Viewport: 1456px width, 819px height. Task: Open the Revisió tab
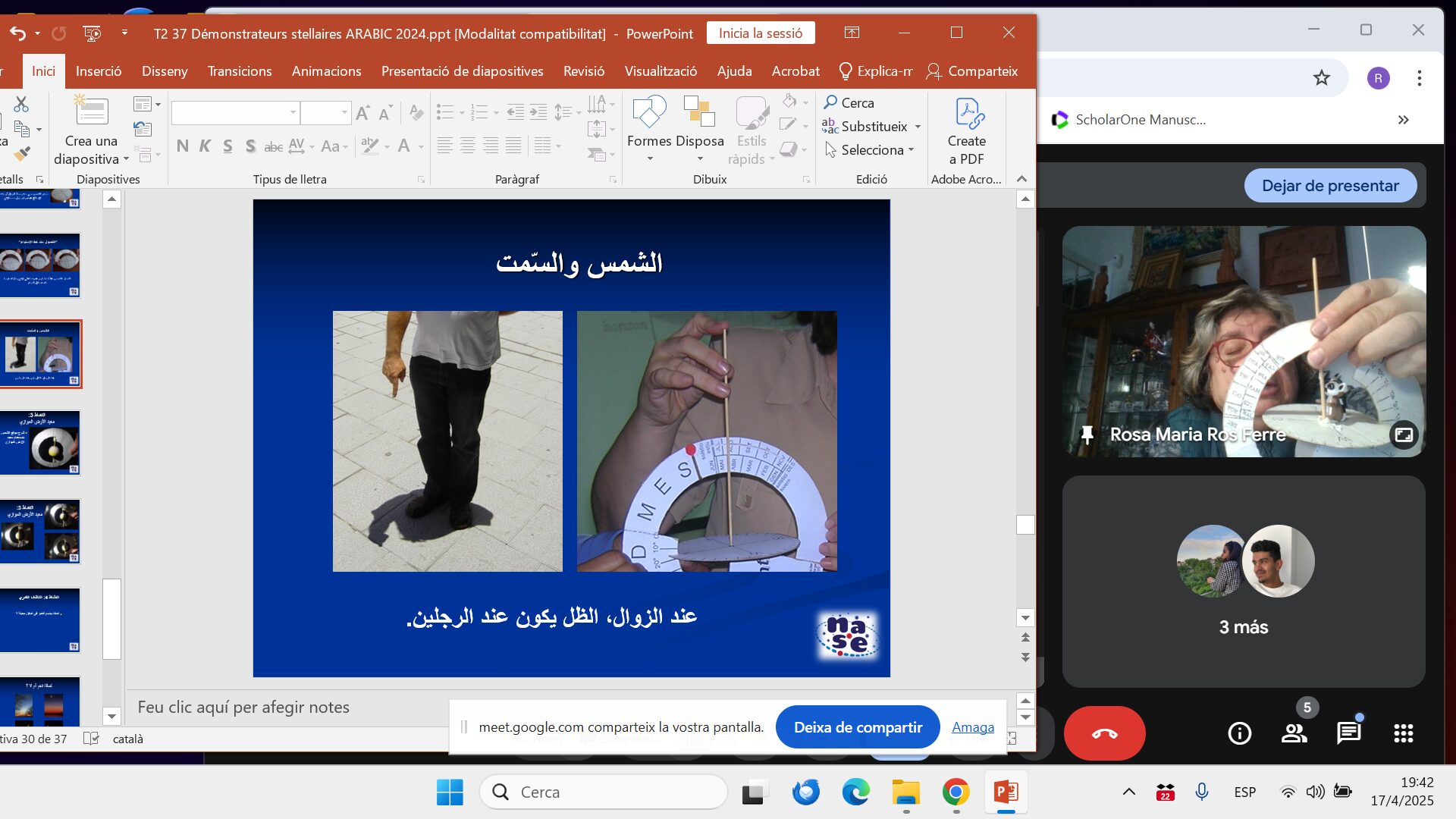click(x=584, y=71)
